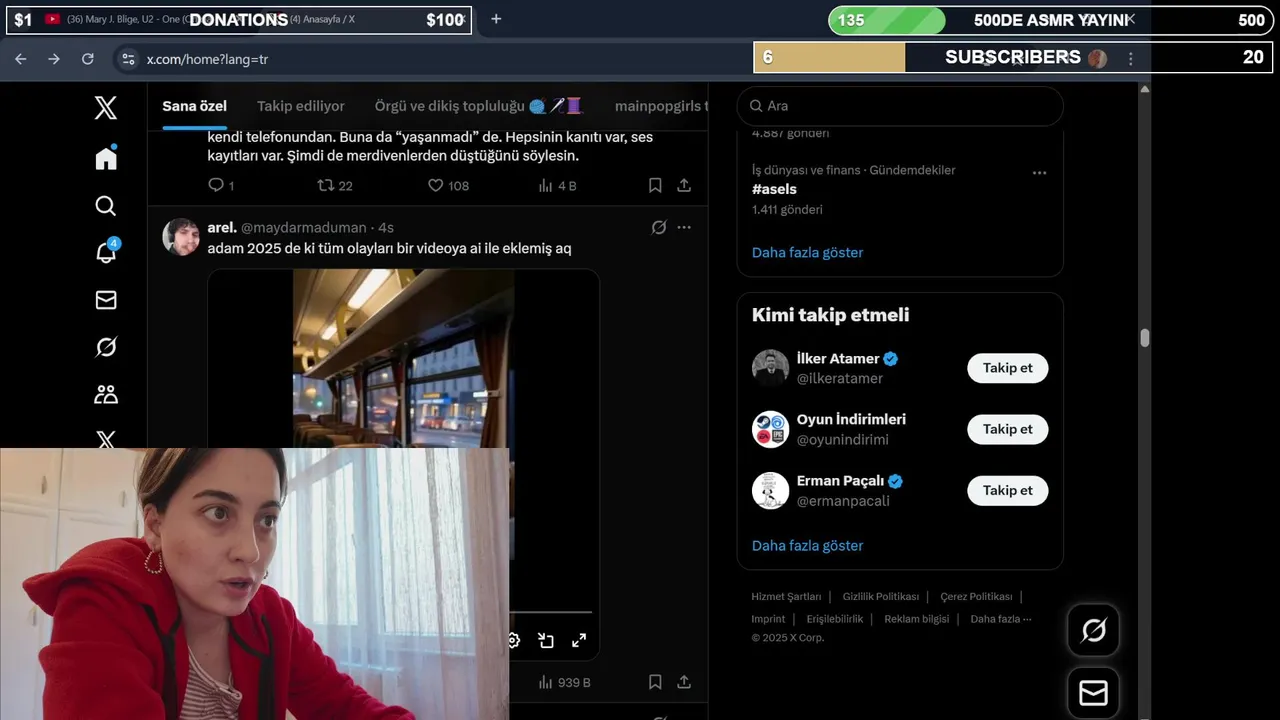This screenshot has width=1280, height=720.
Task: Open Grok icon in left sidebar
Action: click(105, 347)
